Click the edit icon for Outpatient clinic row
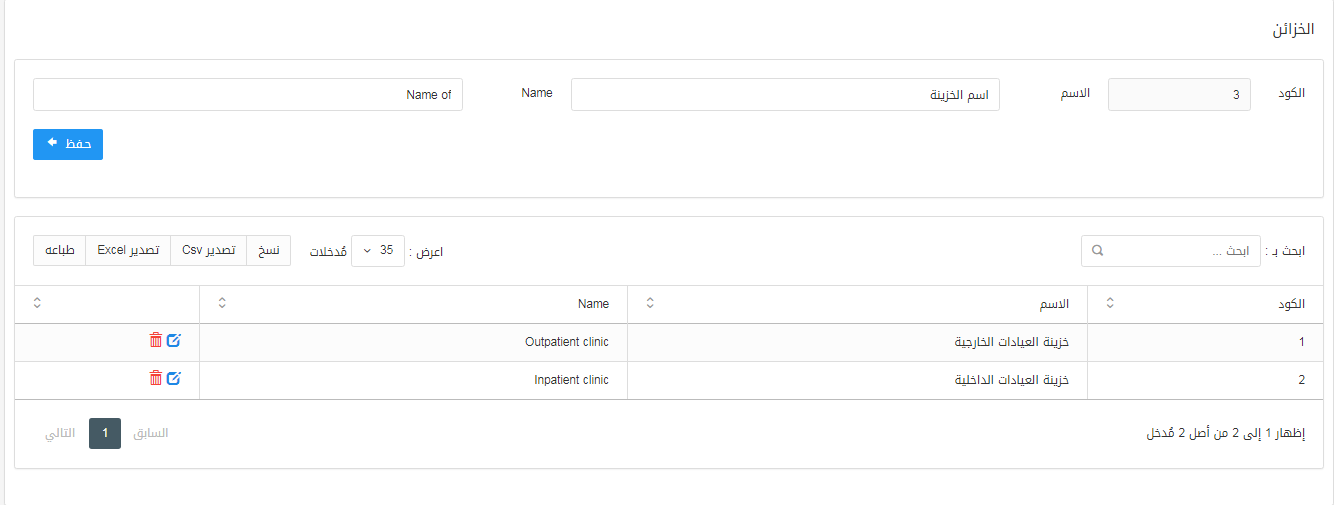The height and width of the screenshot is (505, 1334). (173, 341)
